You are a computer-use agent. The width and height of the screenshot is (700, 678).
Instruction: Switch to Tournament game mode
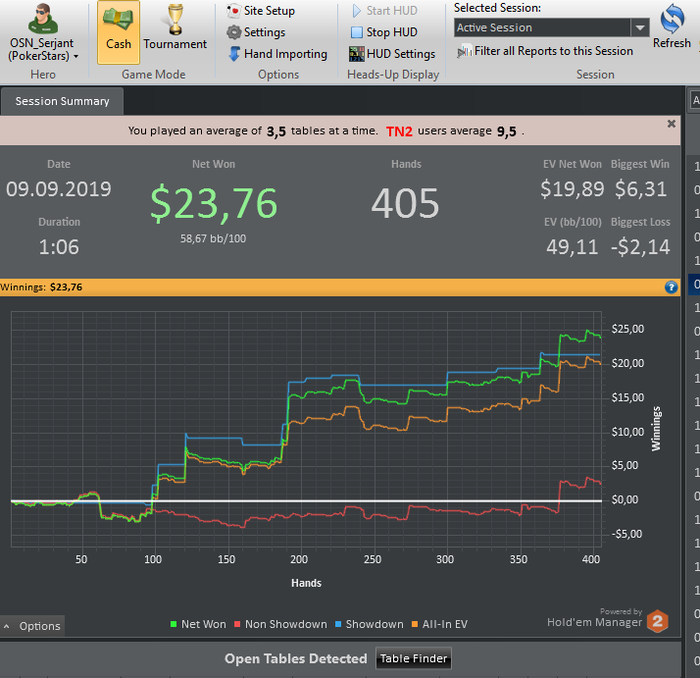[175, 28]
